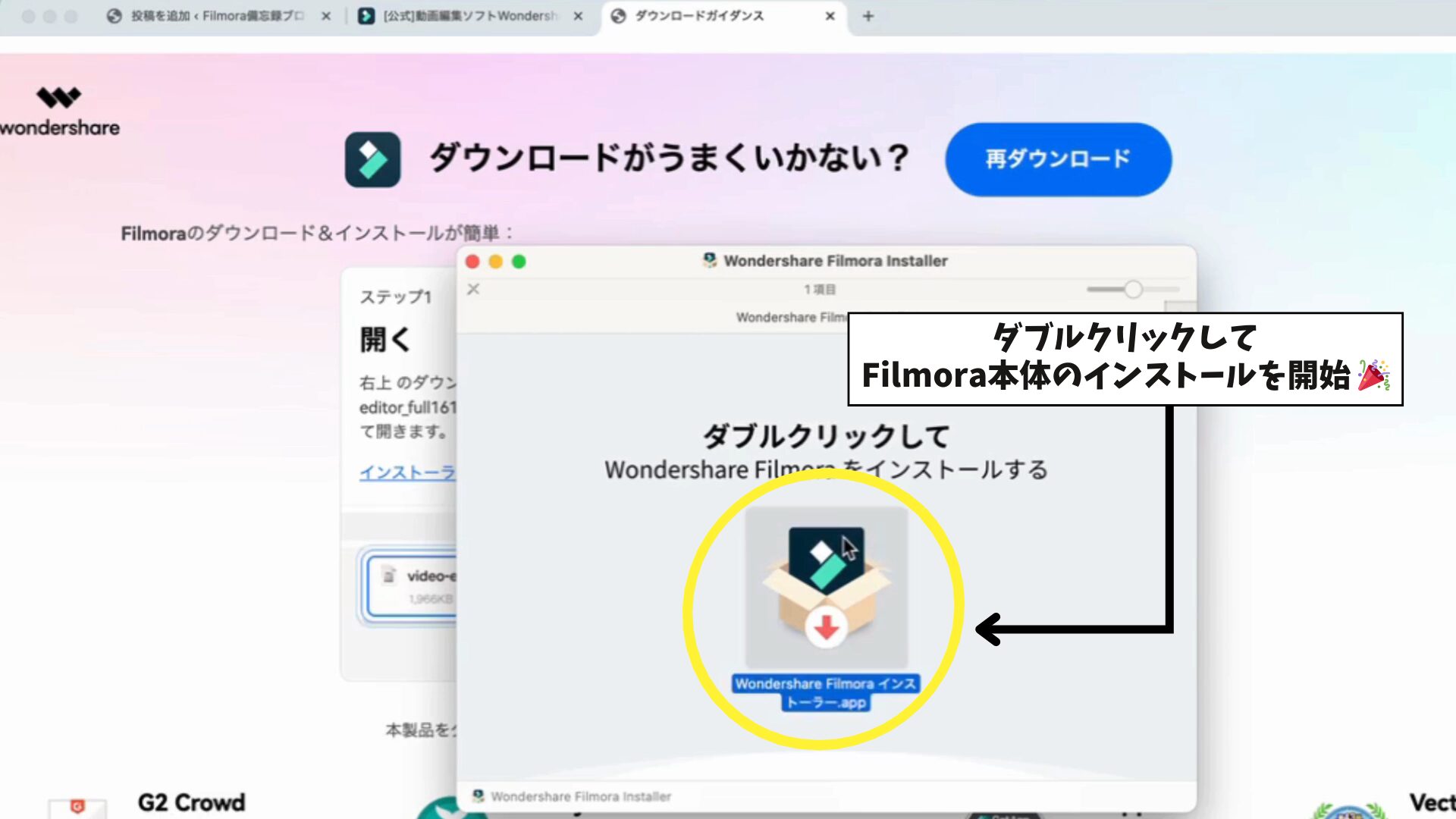Click the installer title bar Filmora icon

pos(709,260)
